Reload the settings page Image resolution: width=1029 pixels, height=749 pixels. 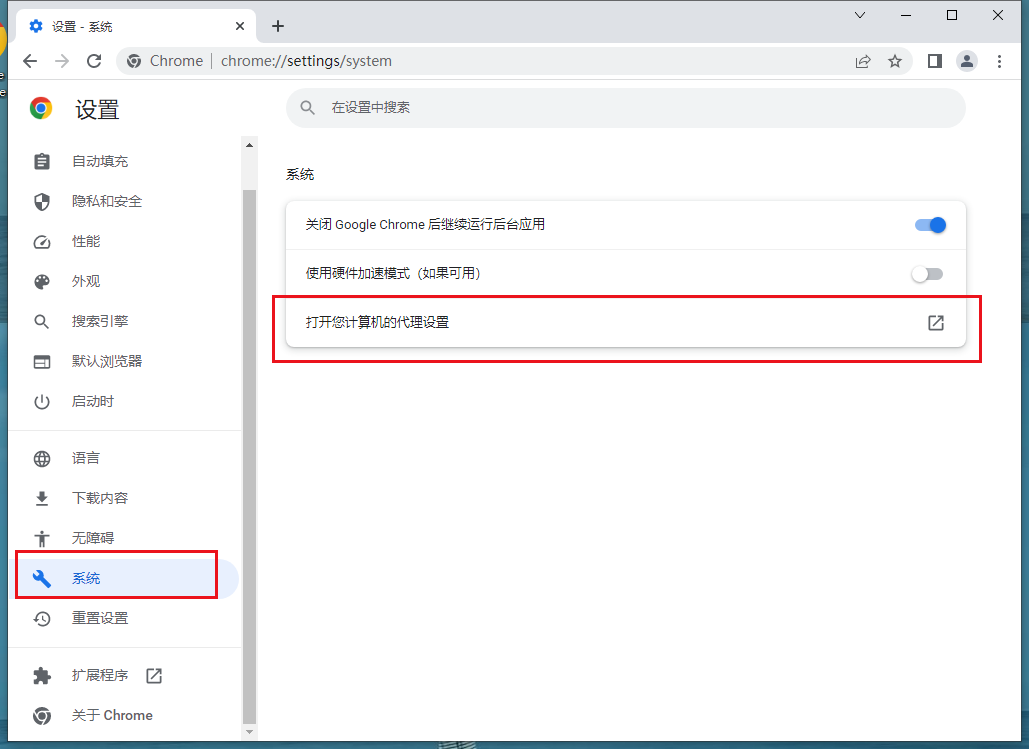[94, 61]
